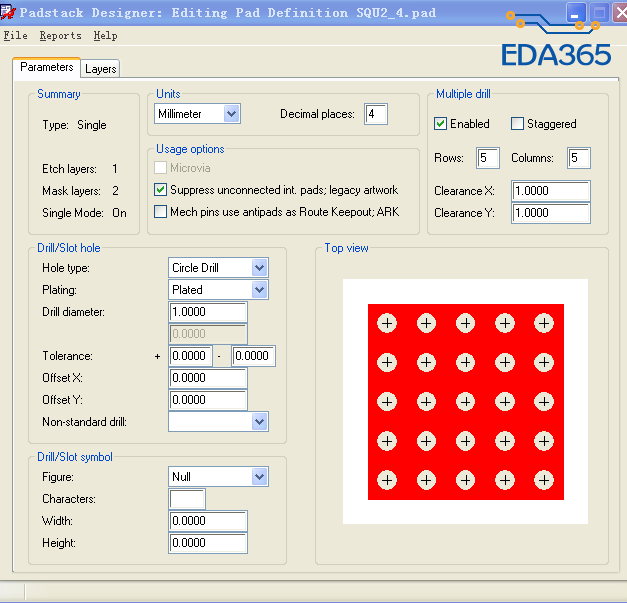Click the Decimal places field
627x603 pixels.
point(375,114)
